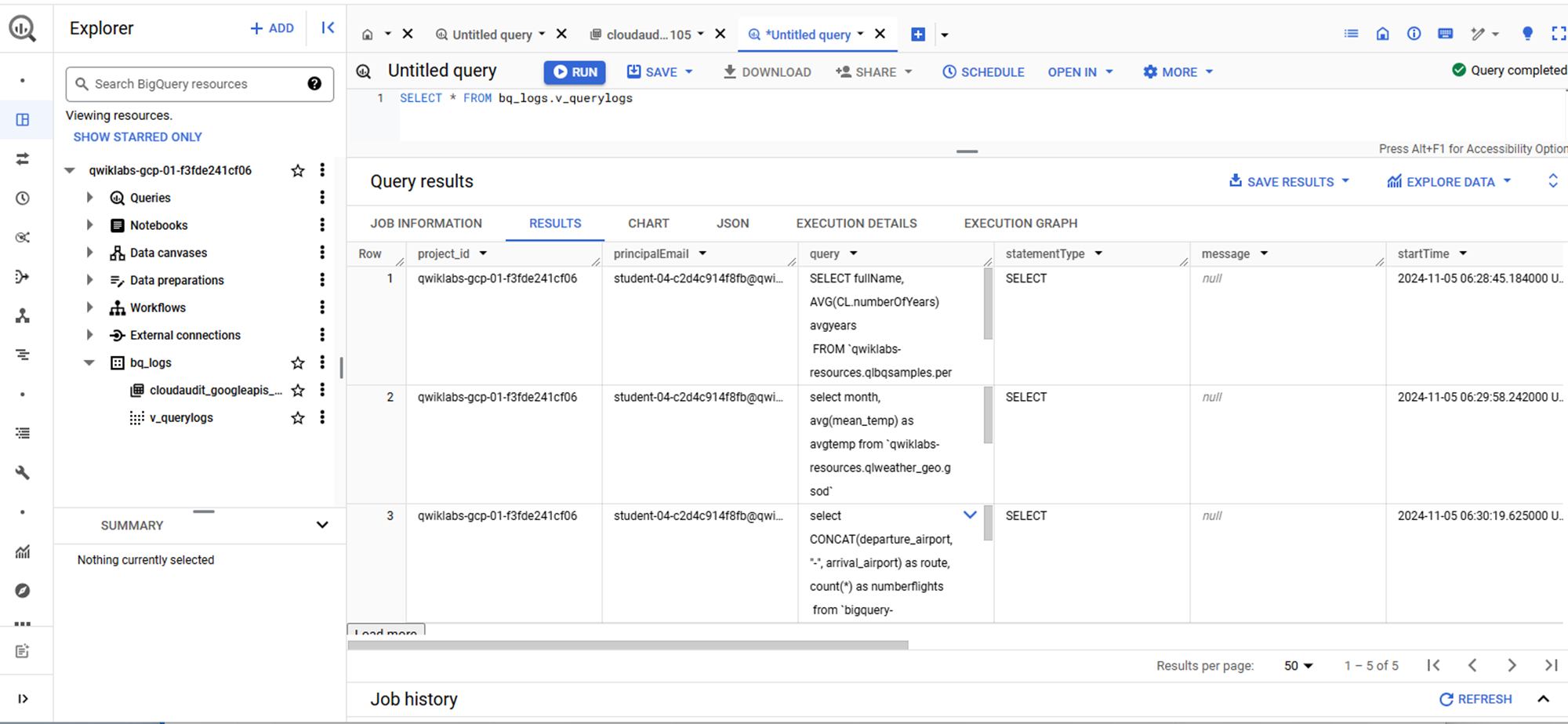
Task: Switch to EXECUTION DETAILS tab
Action: point(856,224)
